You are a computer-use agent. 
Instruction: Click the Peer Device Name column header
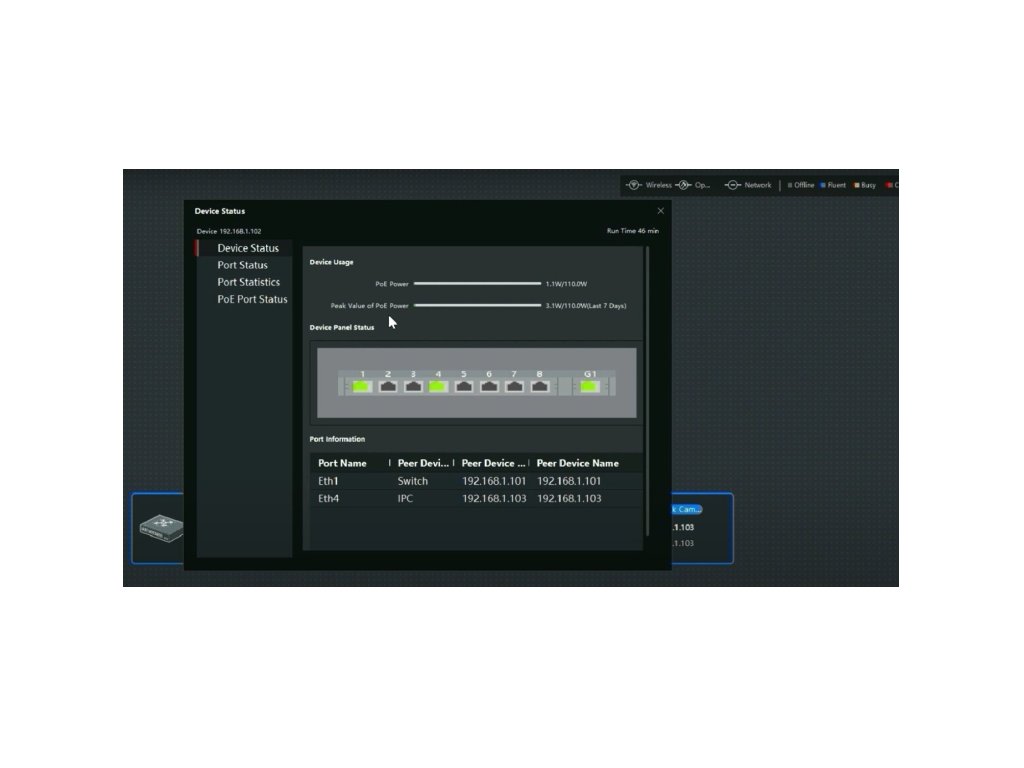coord(577,463)
